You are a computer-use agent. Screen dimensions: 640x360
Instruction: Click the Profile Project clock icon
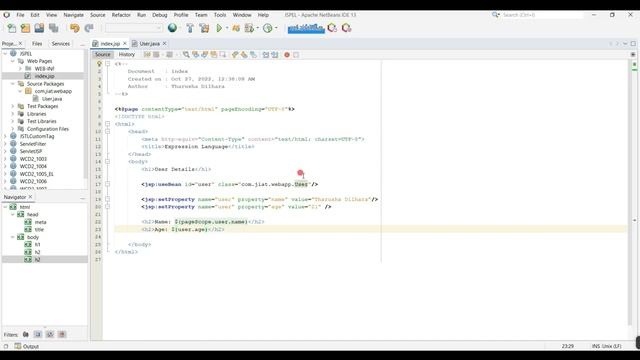coord(268,28)
